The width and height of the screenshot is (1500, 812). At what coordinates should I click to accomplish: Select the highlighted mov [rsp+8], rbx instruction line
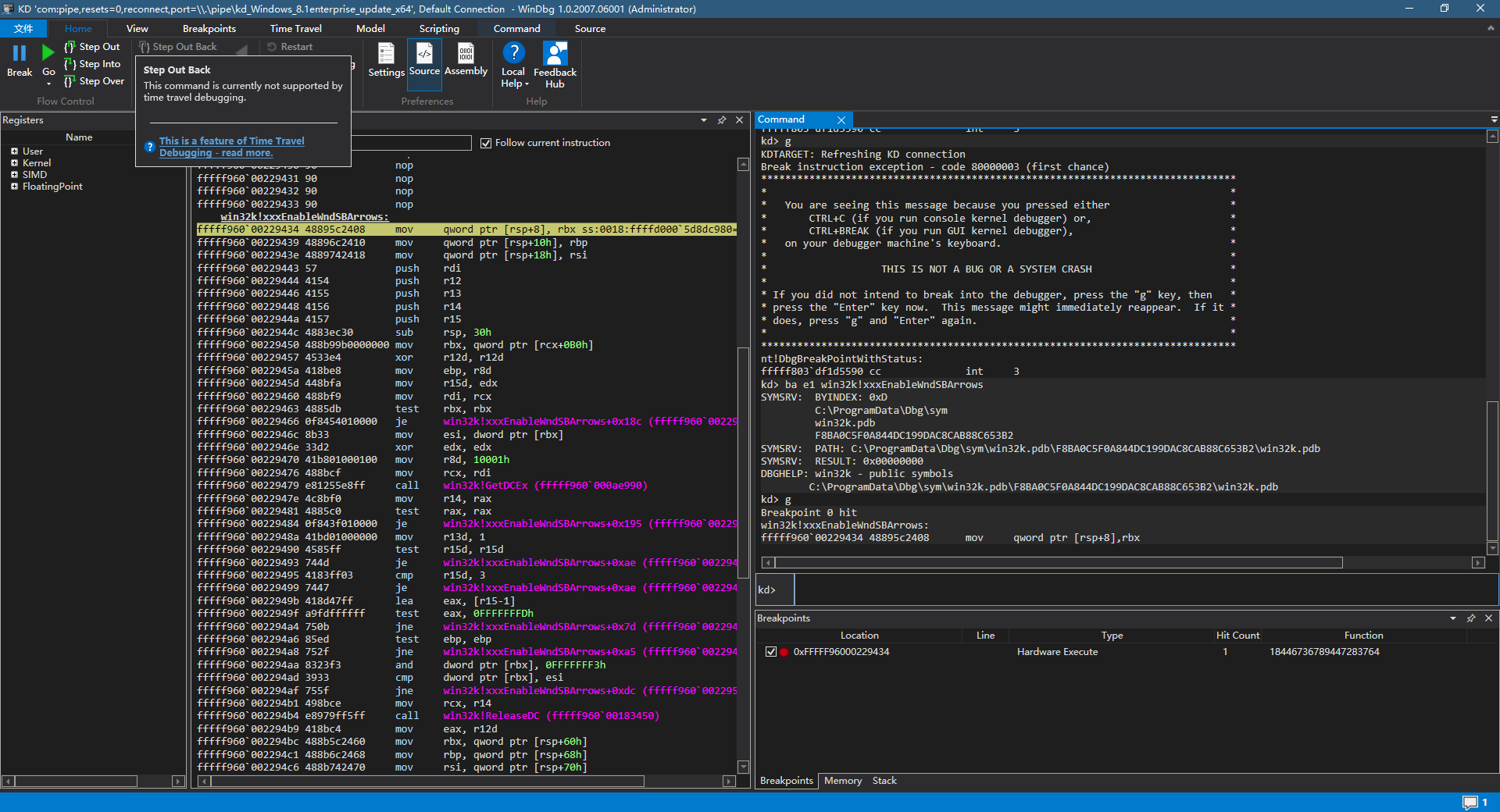point(466,230)
